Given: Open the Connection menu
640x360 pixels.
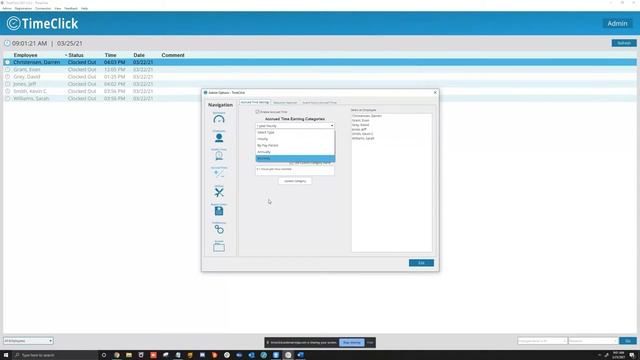Looking at the screenshot, I should [x=43, y=8].
